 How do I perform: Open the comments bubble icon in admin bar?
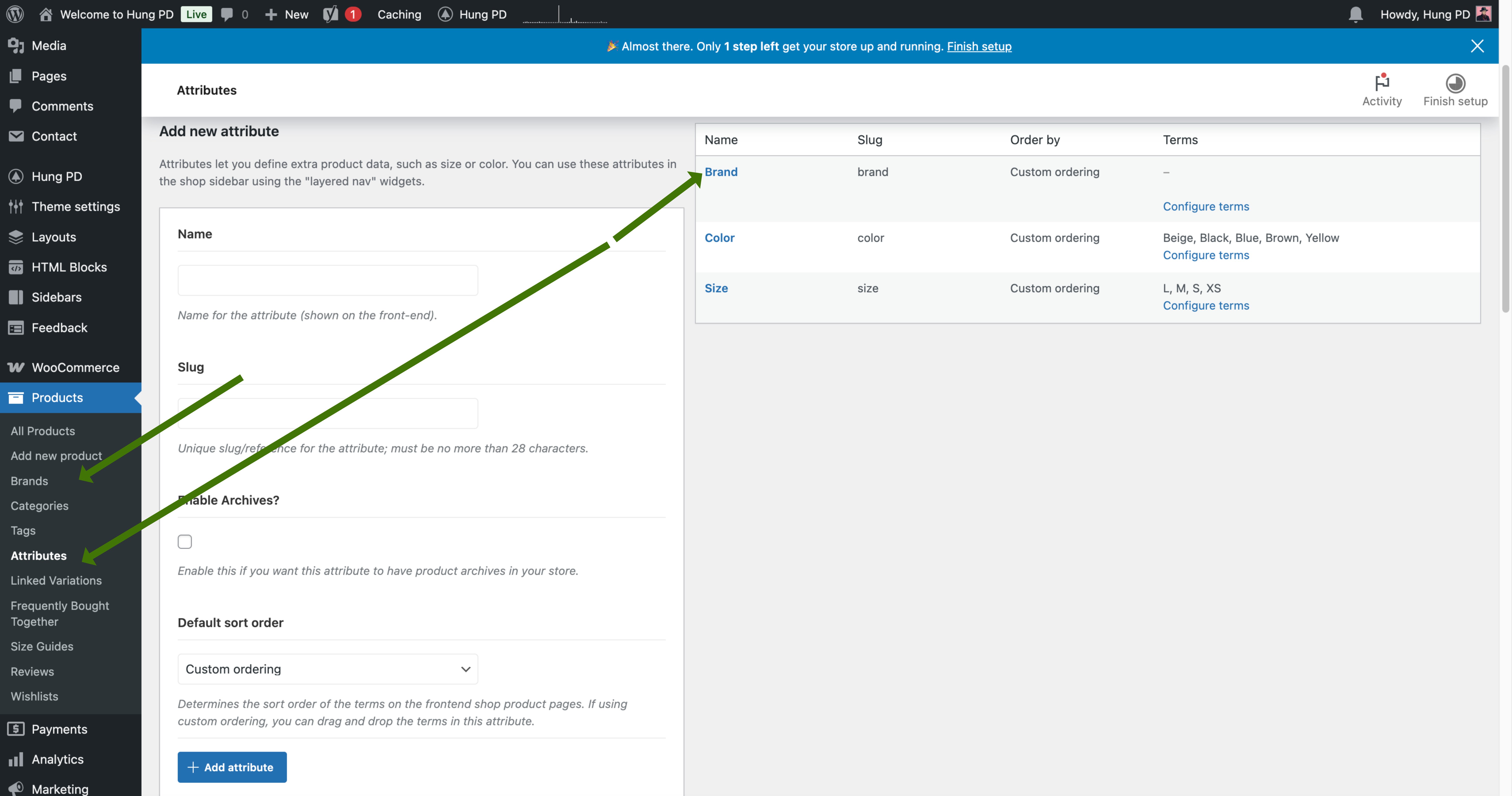[227, 14]
